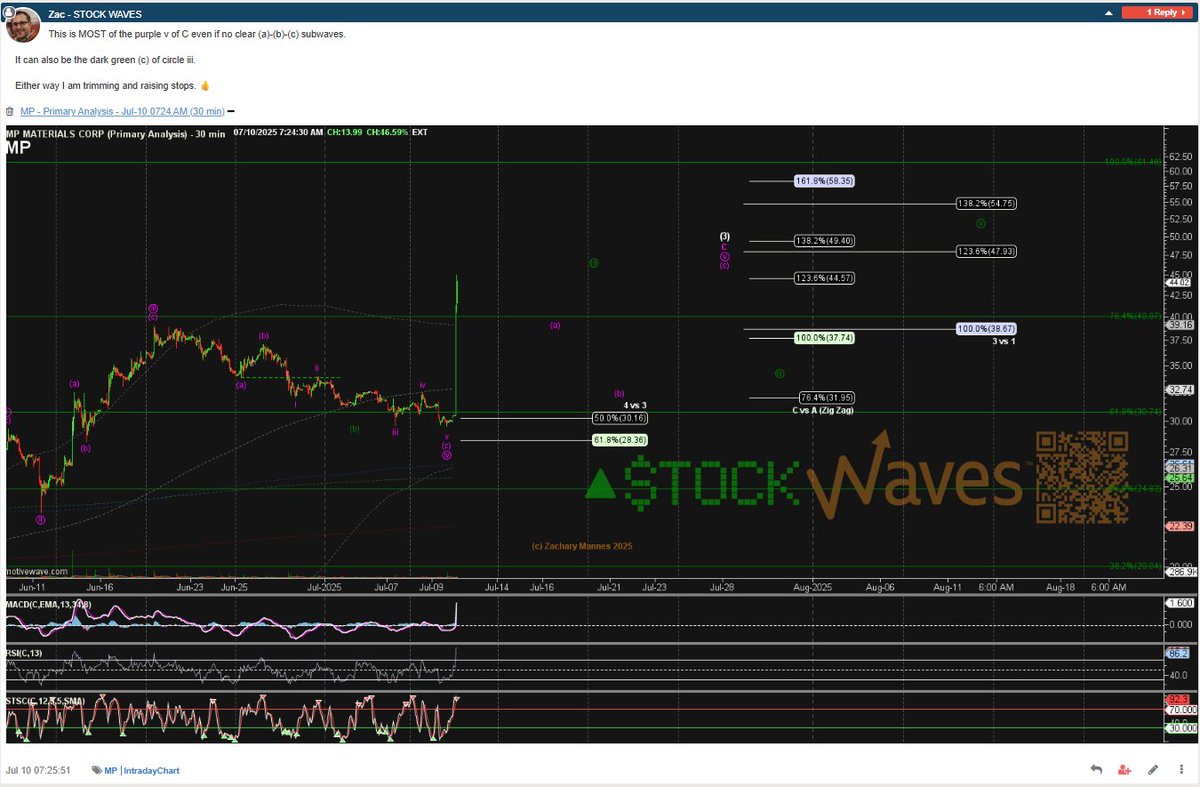Click the attachment file icon beside MP link
Screen dimensions: 1200x787
point(10,111)
